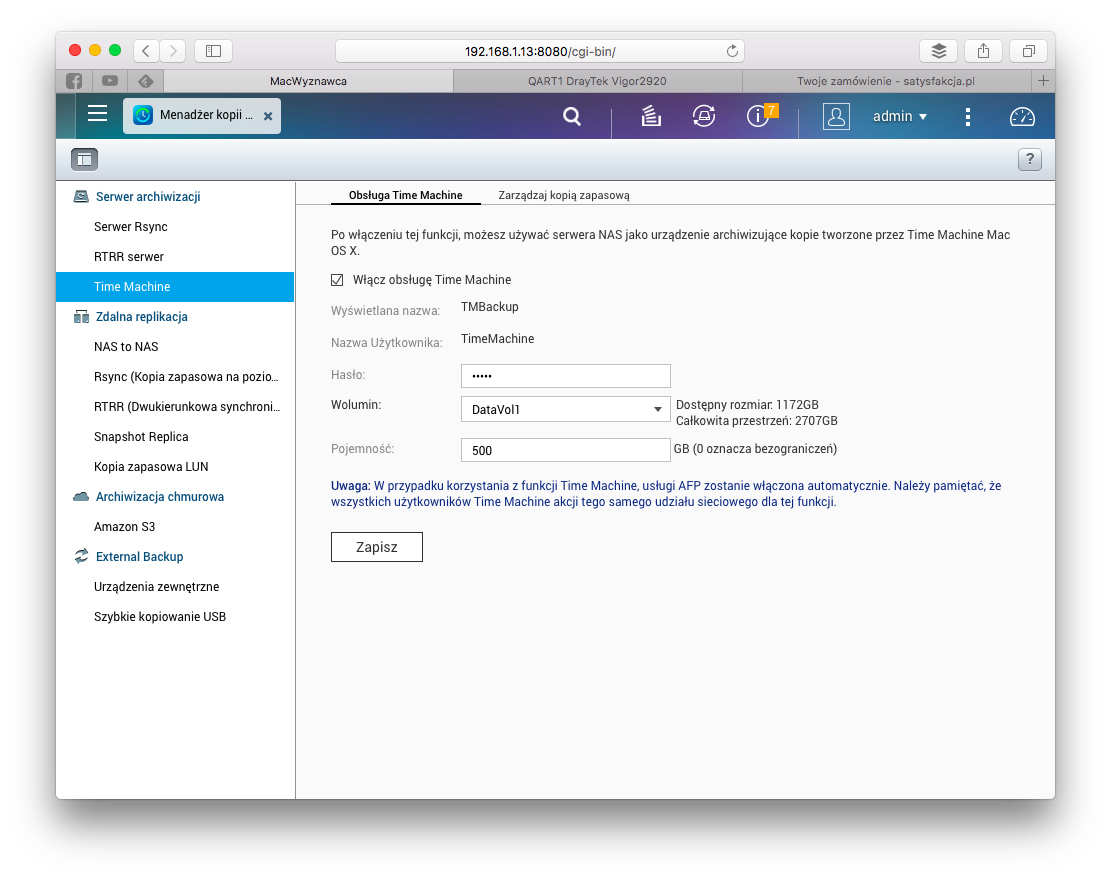Open notifications info icon with badge 7
The image size is (1111, 879).
point(758,115)
